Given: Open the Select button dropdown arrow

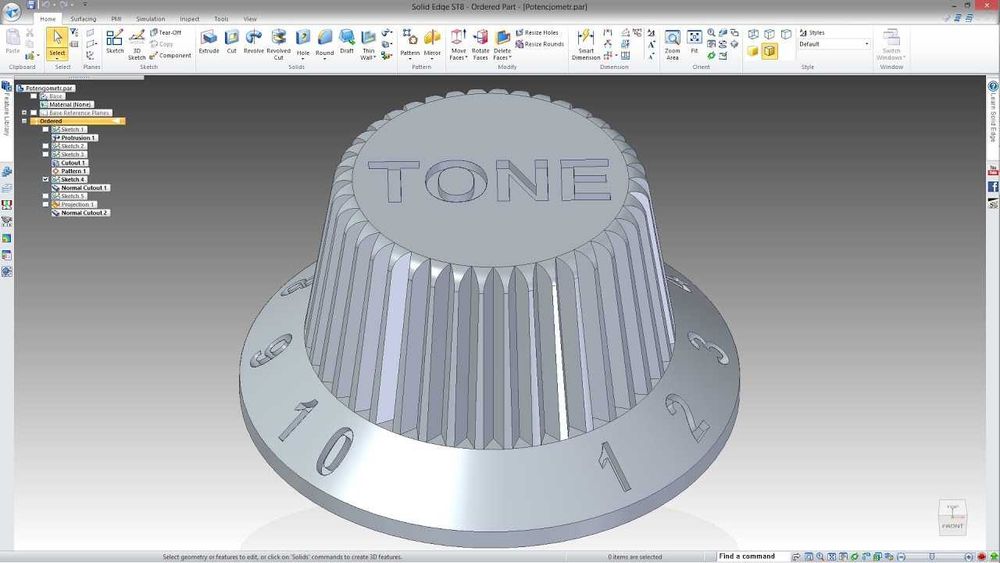Looking at the screenshot, I should coord(57,59).
